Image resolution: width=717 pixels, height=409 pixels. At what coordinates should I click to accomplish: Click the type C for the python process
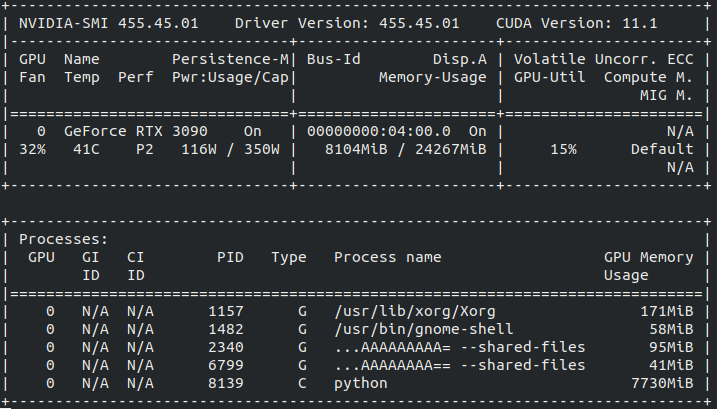(x=302, y=383)
